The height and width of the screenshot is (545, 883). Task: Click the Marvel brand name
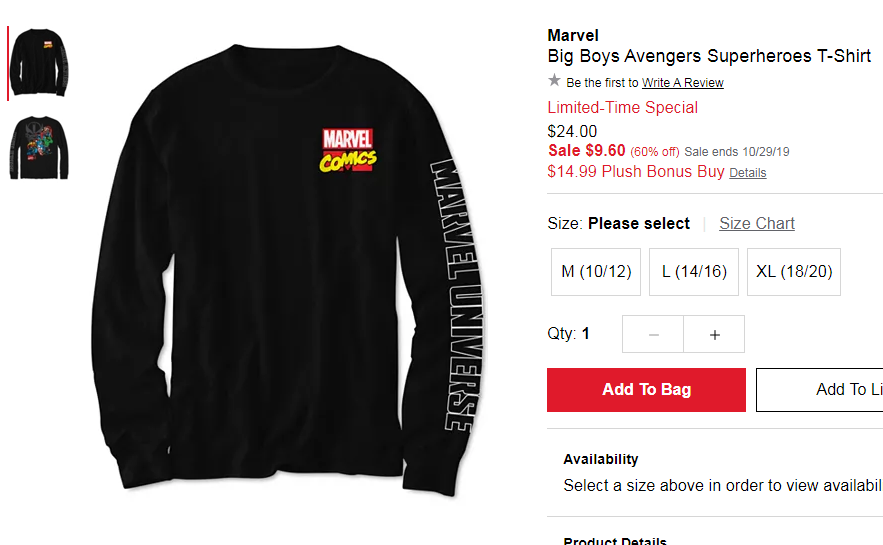coord(573,35)
